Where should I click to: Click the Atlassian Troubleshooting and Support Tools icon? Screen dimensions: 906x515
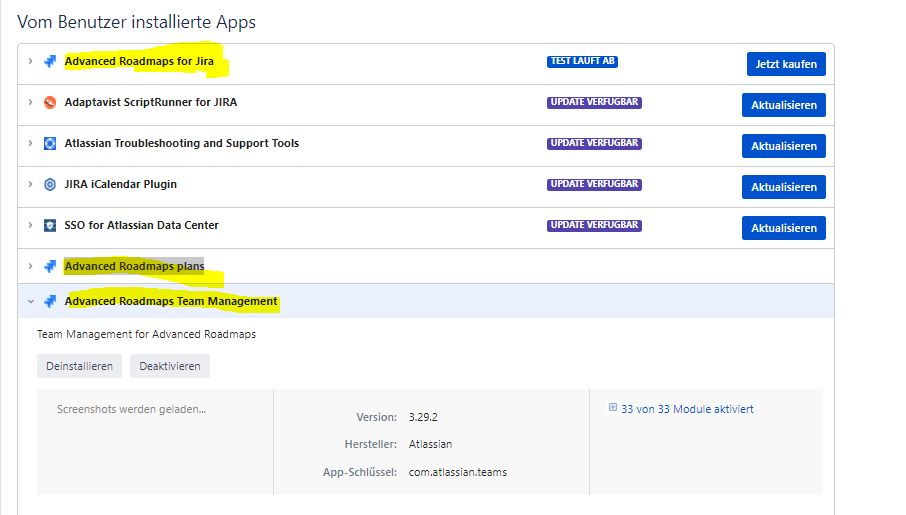coord(50,143)
